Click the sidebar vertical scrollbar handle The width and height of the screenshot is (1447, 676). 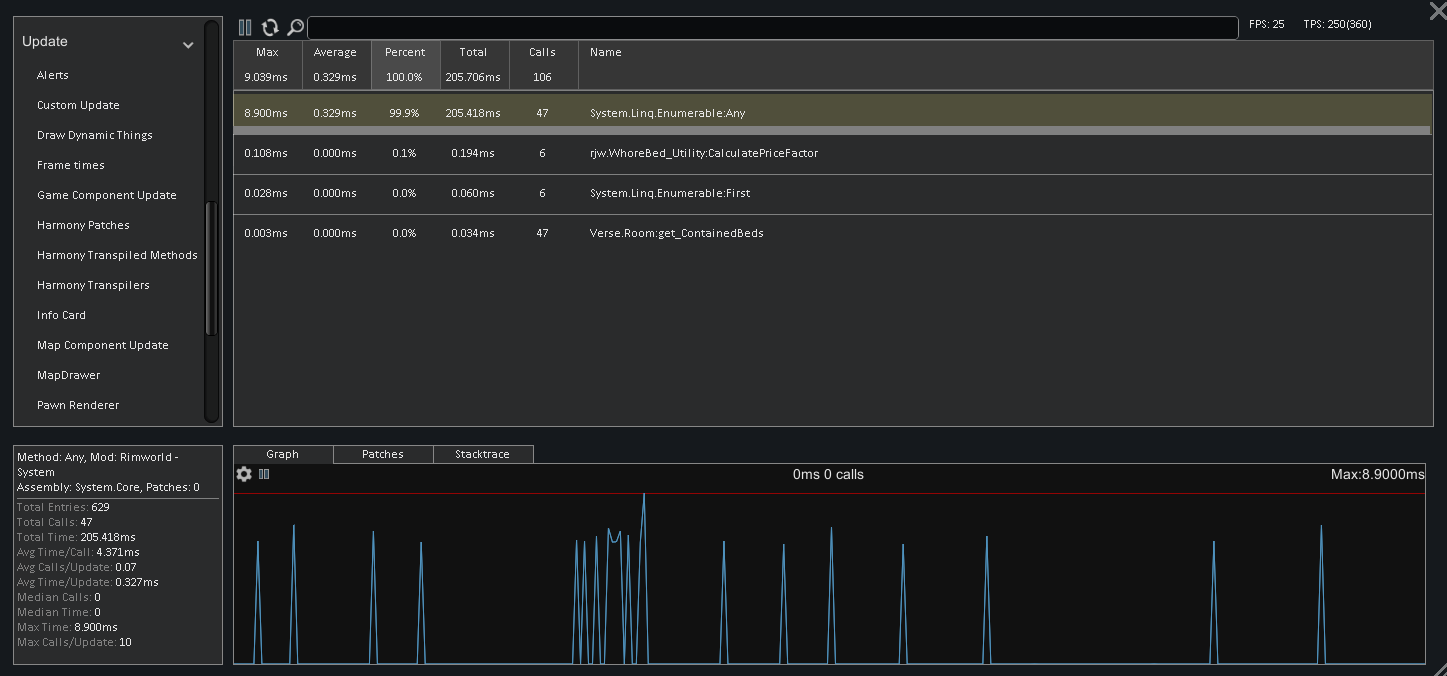click(211, 268)
